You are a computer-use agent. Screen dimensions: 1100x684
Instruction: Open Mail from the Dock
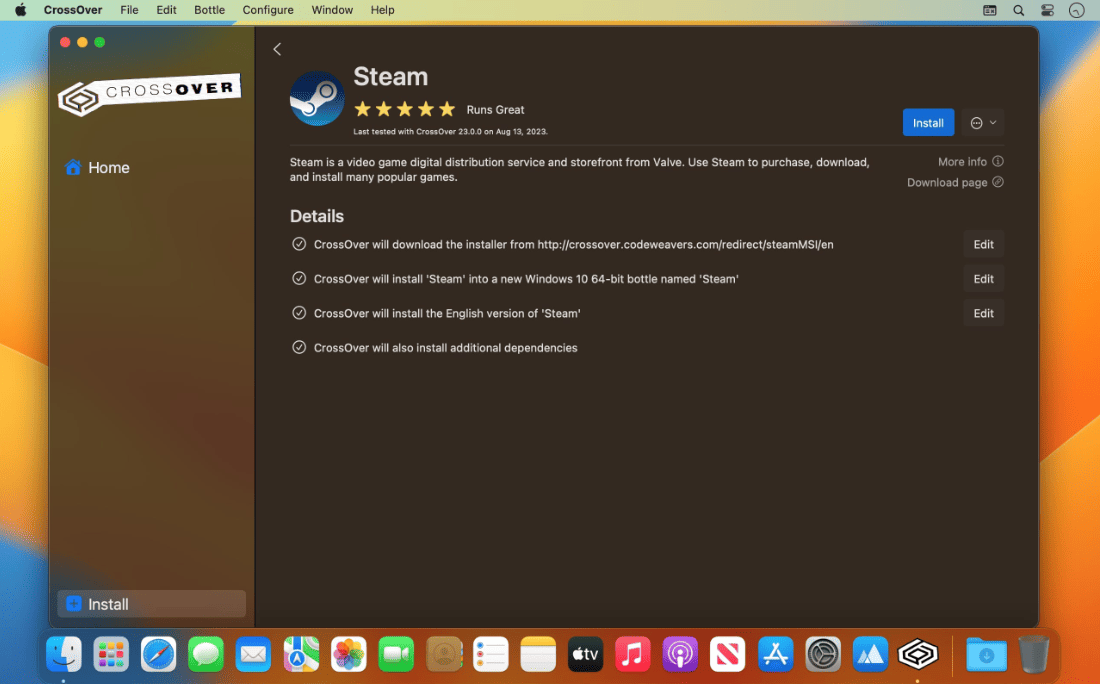(253, 655)
